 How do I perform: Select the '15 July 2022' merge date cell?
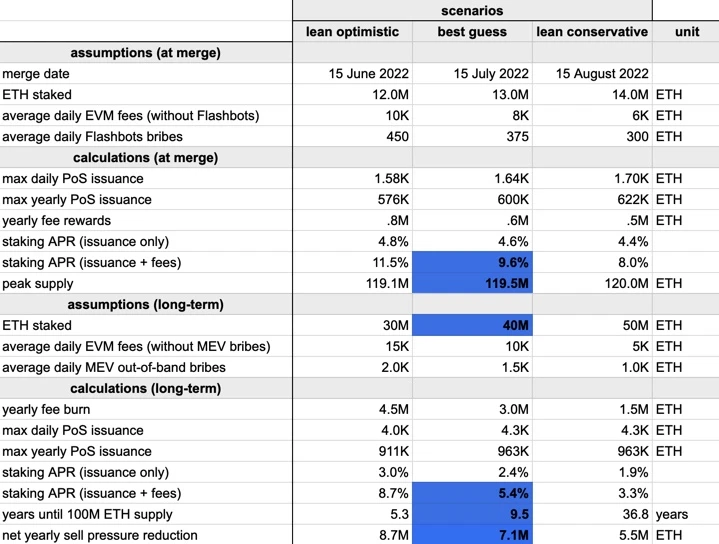[472, 73]
